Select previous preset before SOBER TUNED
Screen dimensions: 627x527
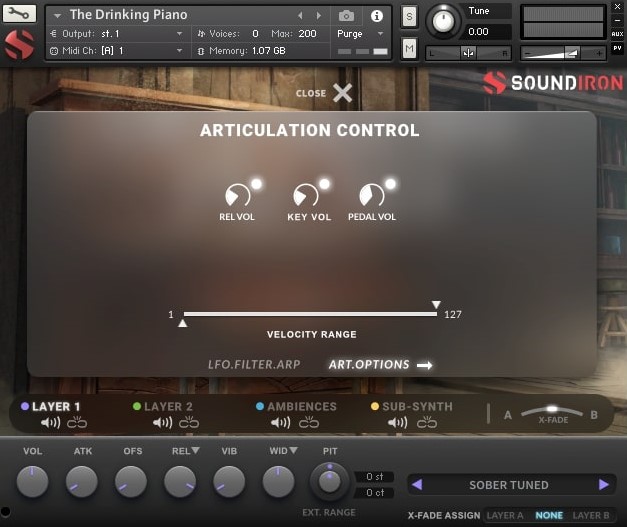pos(417,485)
